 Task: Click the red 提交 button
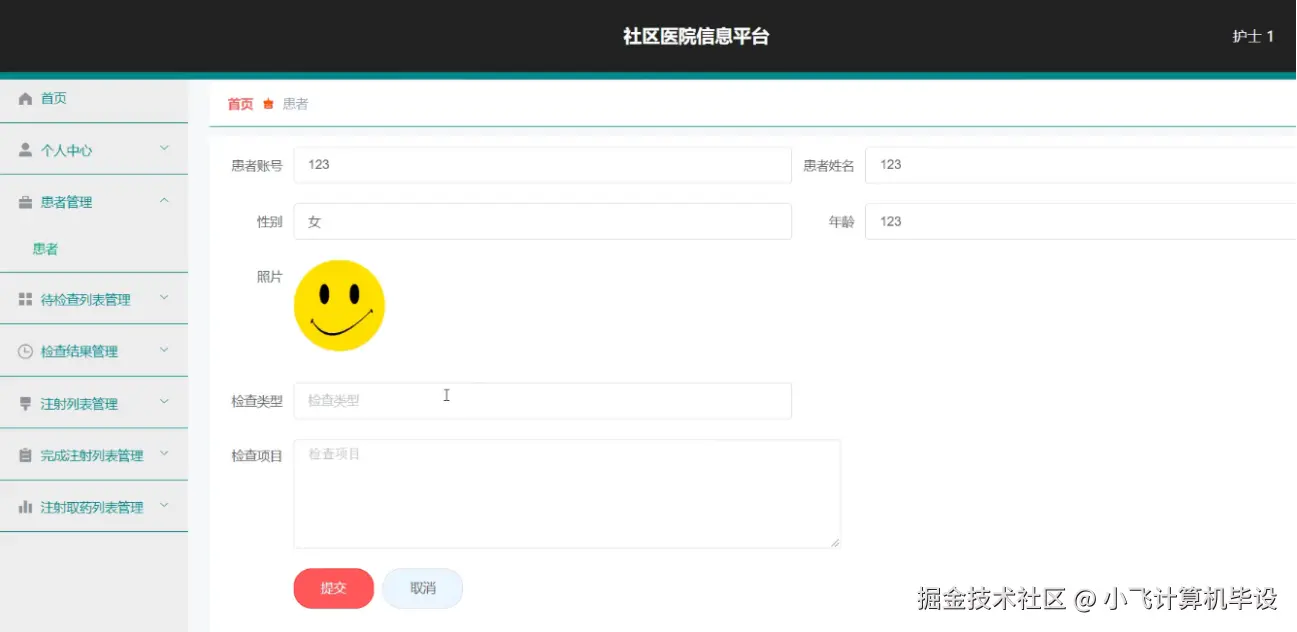point(334,588)
